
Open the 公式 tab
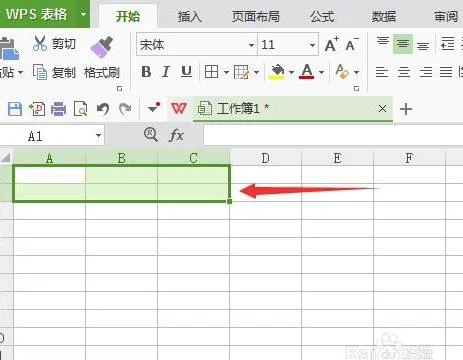322,16
